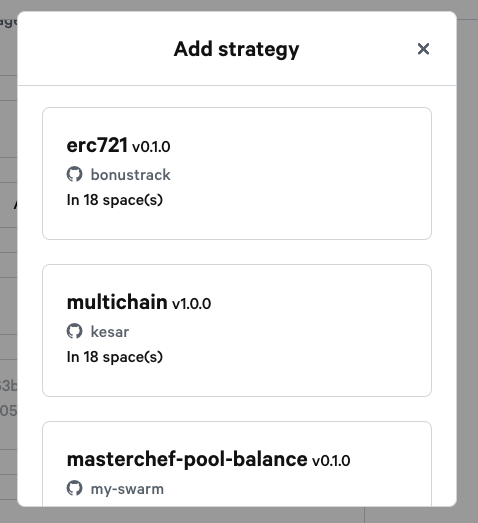Select the multichain strategy card
This screenshot has height=523, width=478.
tap(237, 330)
